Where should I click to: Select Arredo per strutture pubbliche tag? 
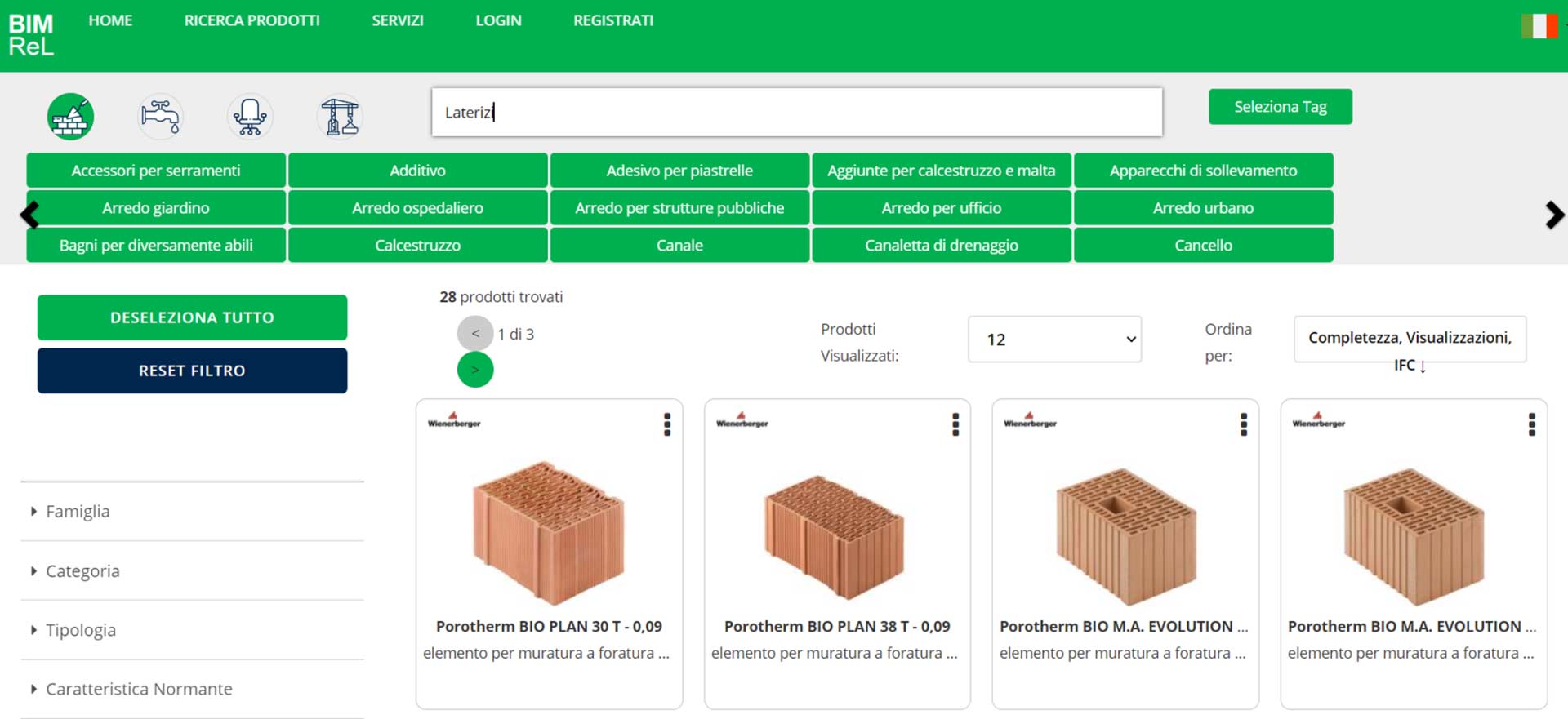click(679, 208)
